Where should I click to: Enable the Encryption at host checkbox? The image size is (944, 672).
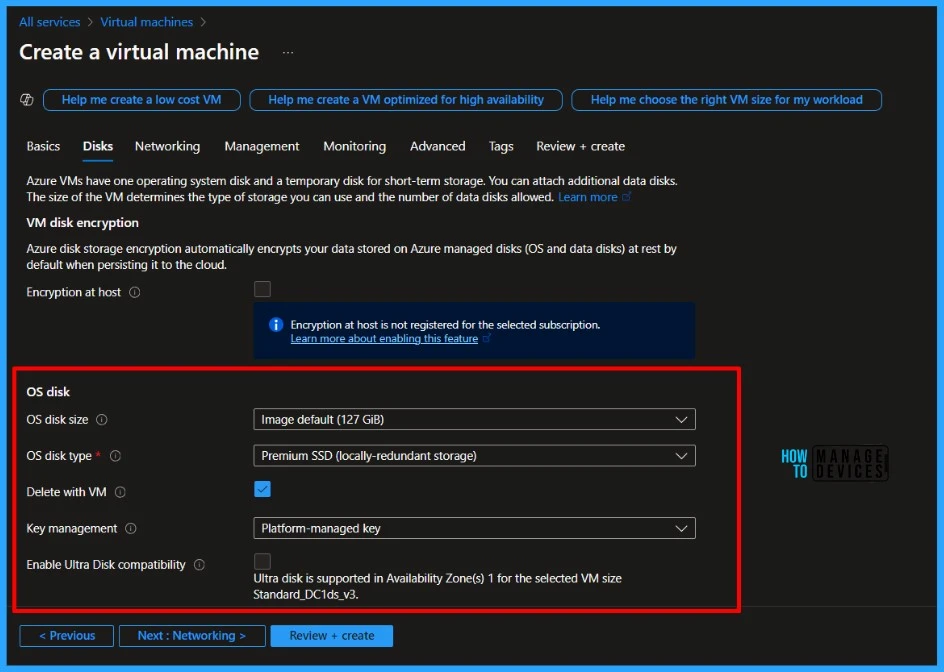[x=262, y=289]
